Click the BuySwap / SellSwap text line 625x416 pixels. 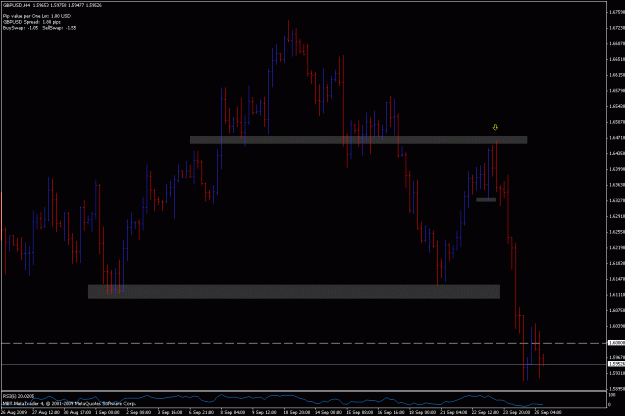click(x=39, y=28)
